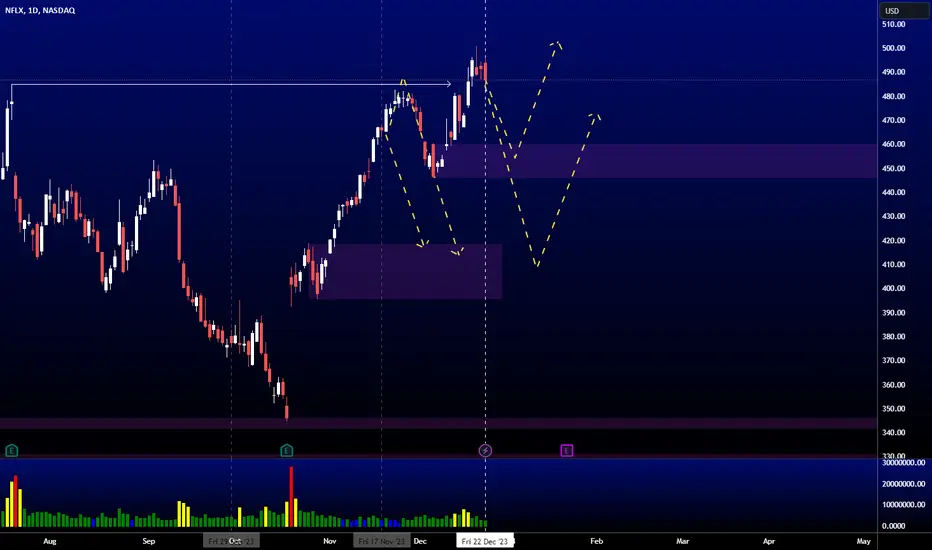Select the Fri 22 Dec '23 date label
This screenshot has width=932, height=550.
[485, 541]
